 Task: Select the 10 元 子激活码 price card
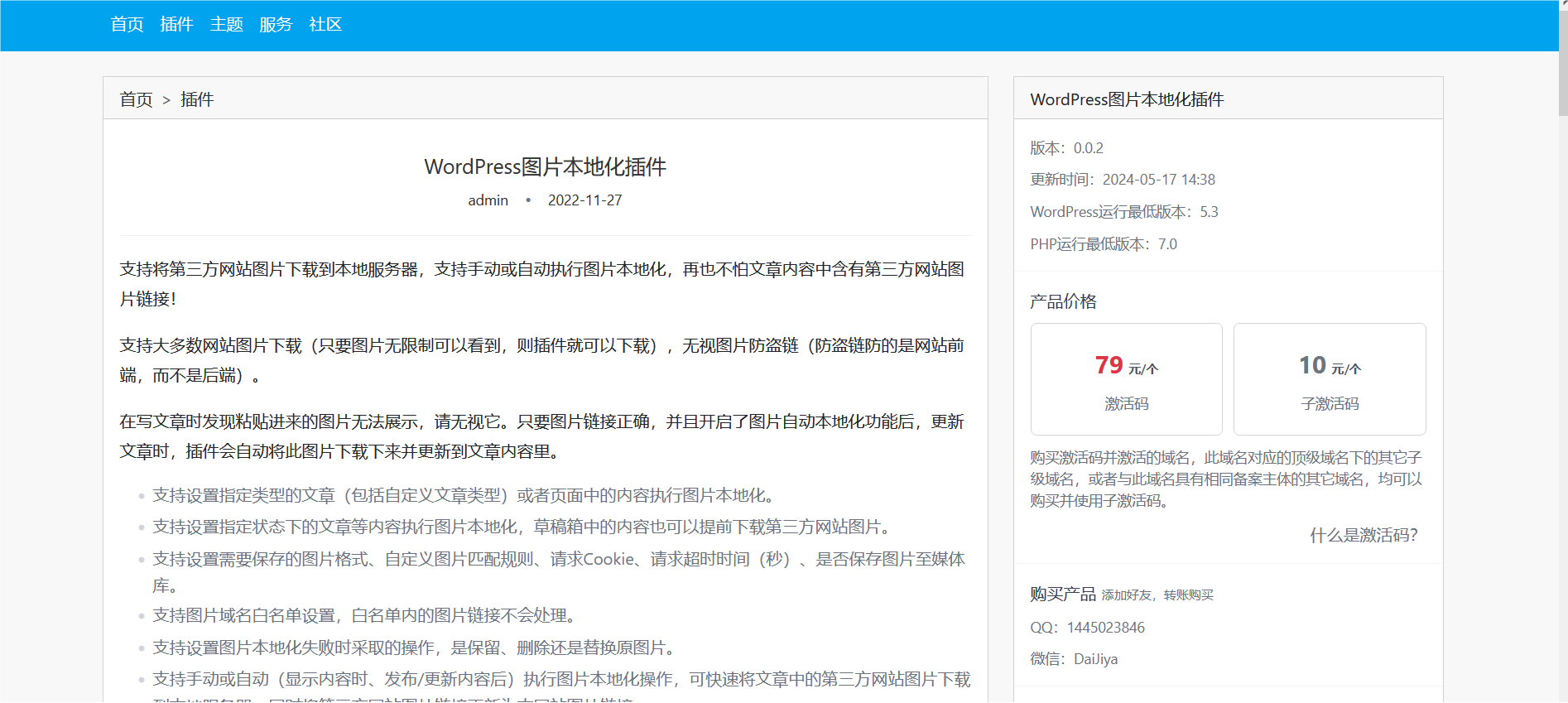[x=1330, y=379]
